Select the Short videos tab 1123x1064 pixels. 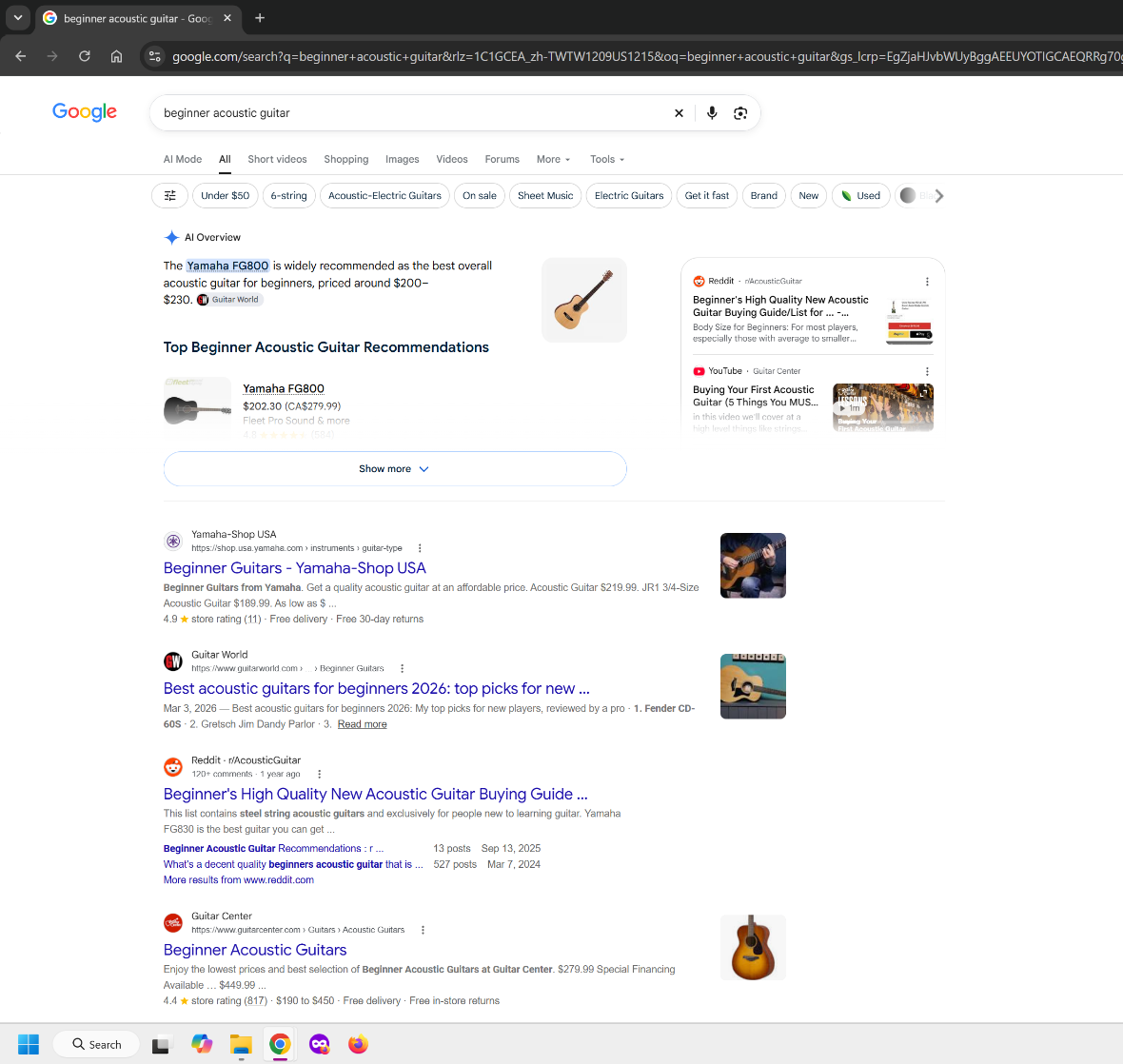pyautogui.click(x=277, y=159)
